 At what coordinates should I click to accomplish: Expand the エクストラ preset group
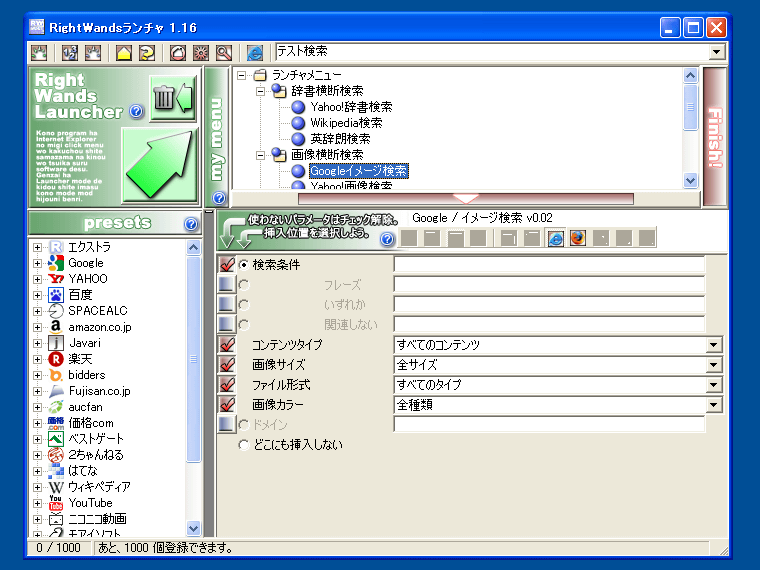(x=37, y=247)
